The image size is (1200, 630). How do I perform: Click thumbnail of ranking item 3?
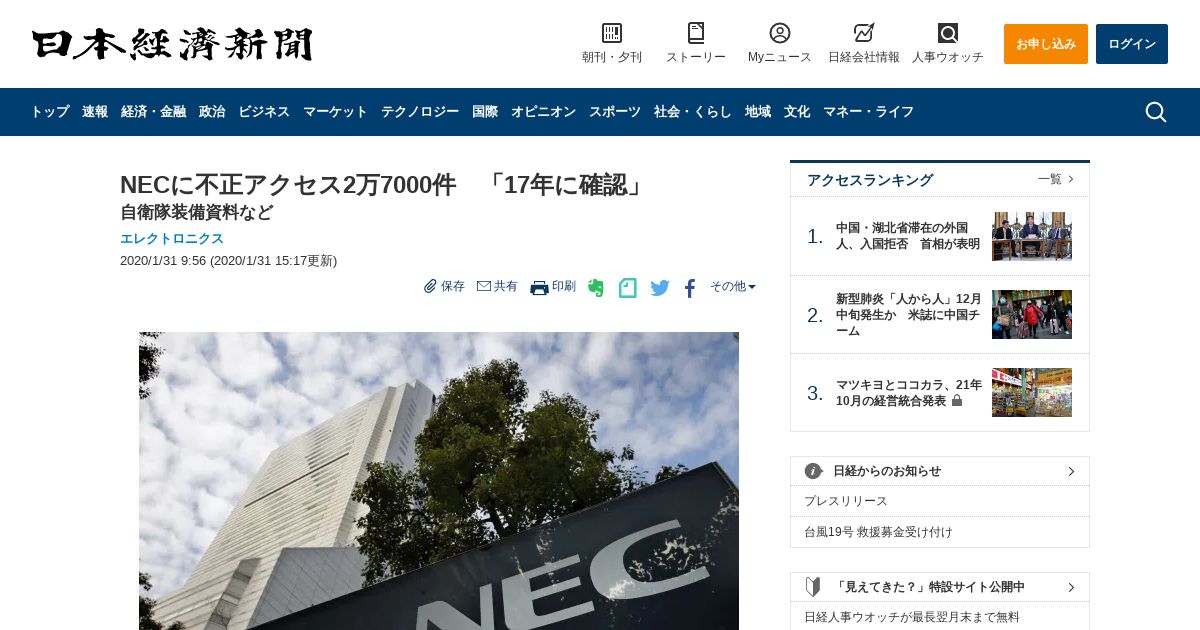coord(1032,392)
